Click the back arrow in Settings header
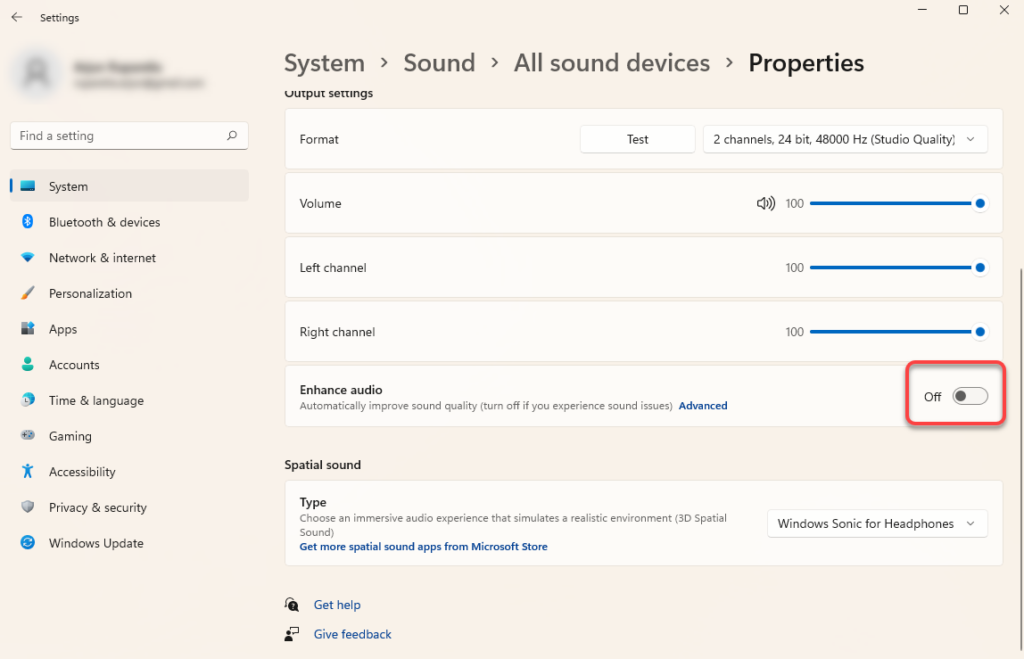This screenshot has height=659, width=1024. tap(17, 17)
